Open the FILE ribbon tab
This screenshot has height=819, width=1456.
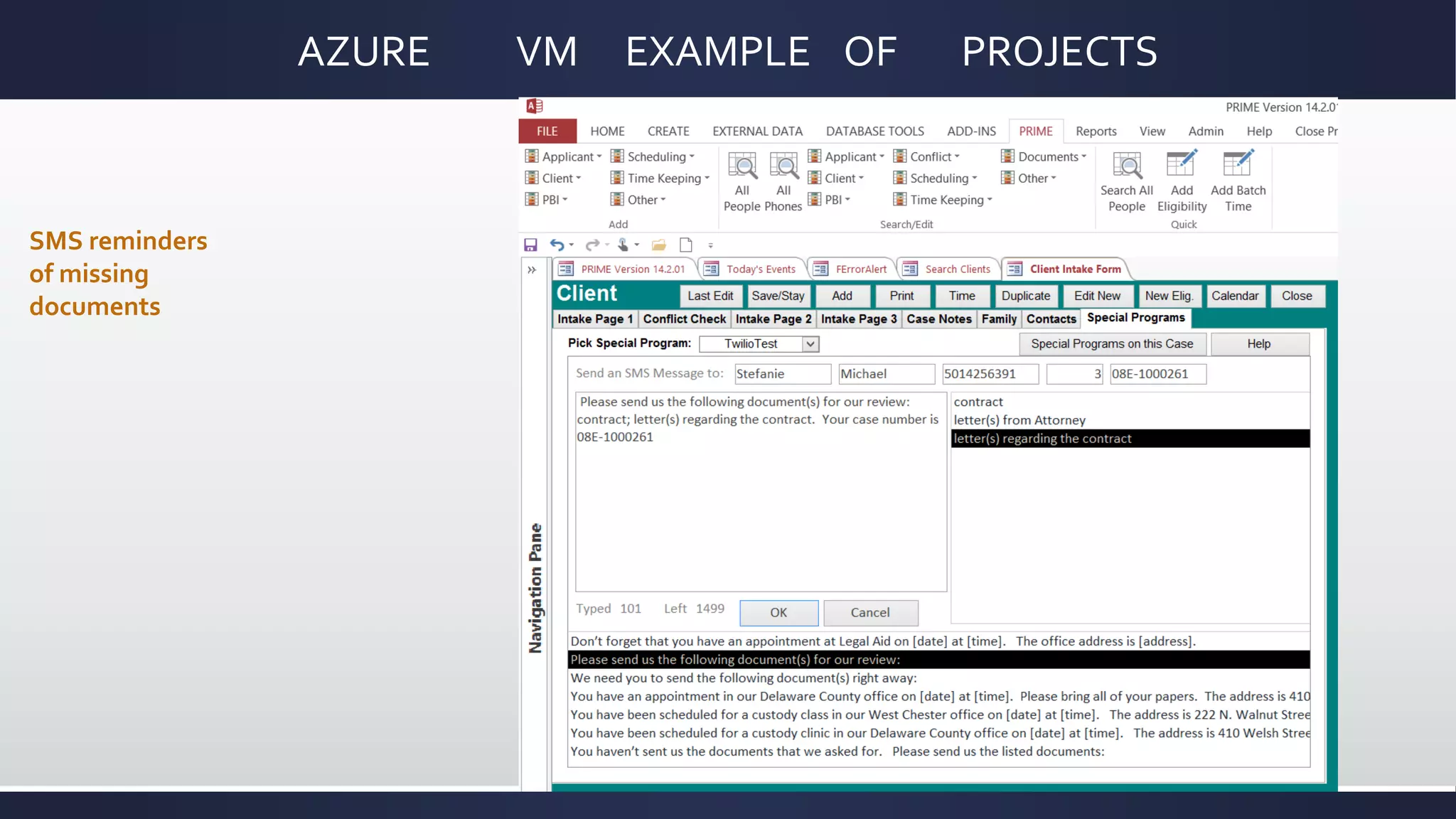[x=547, y=132]
